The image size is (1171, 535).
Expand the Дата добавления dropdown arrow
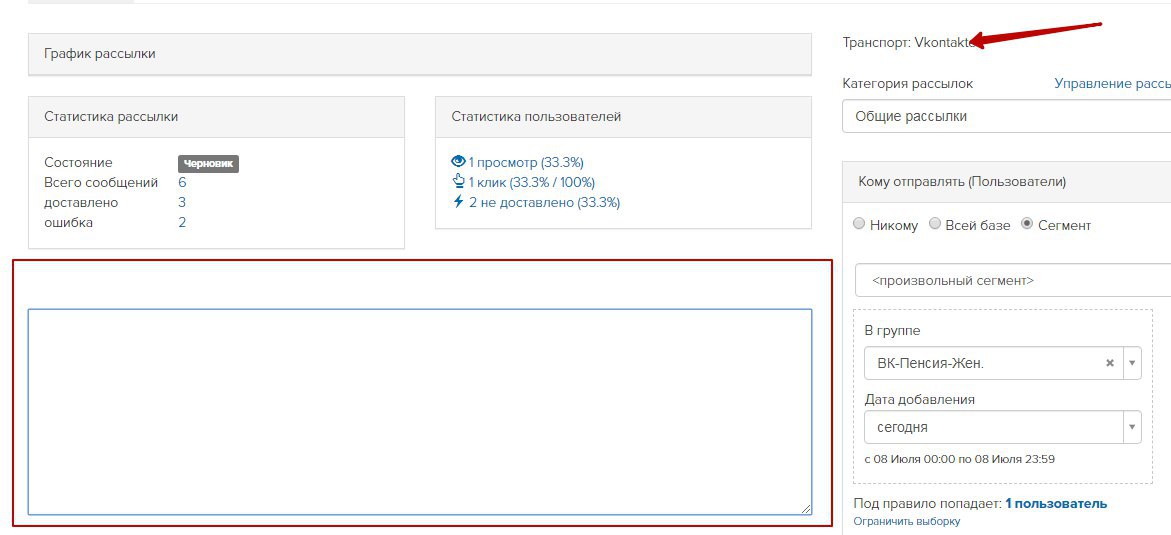click(x=1132, y=427)
